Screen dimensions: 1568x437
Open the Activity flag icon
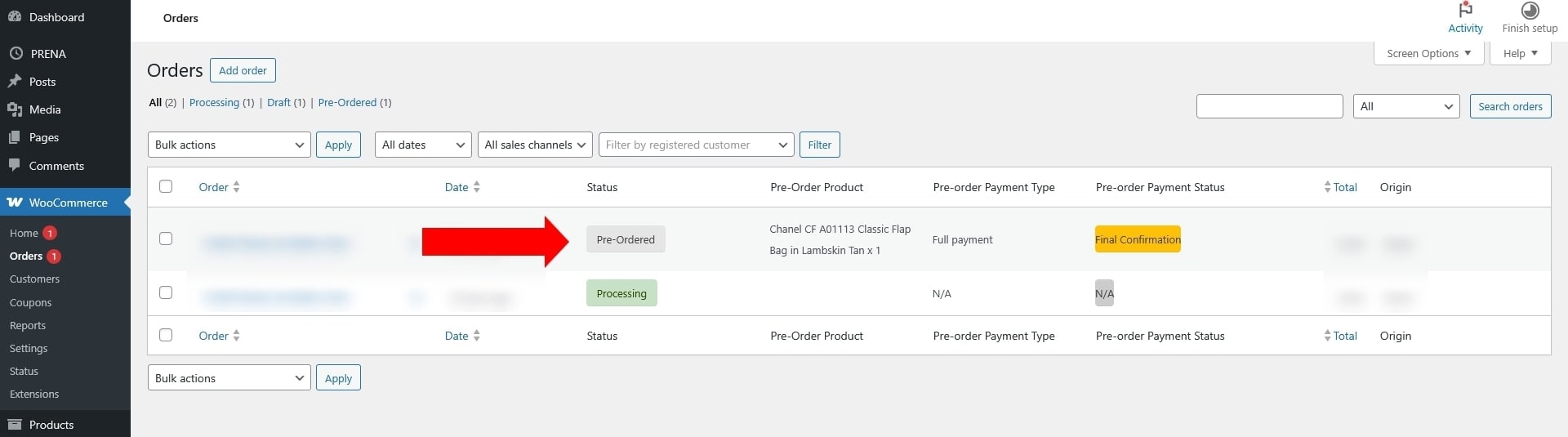[x=1465, y=11]
